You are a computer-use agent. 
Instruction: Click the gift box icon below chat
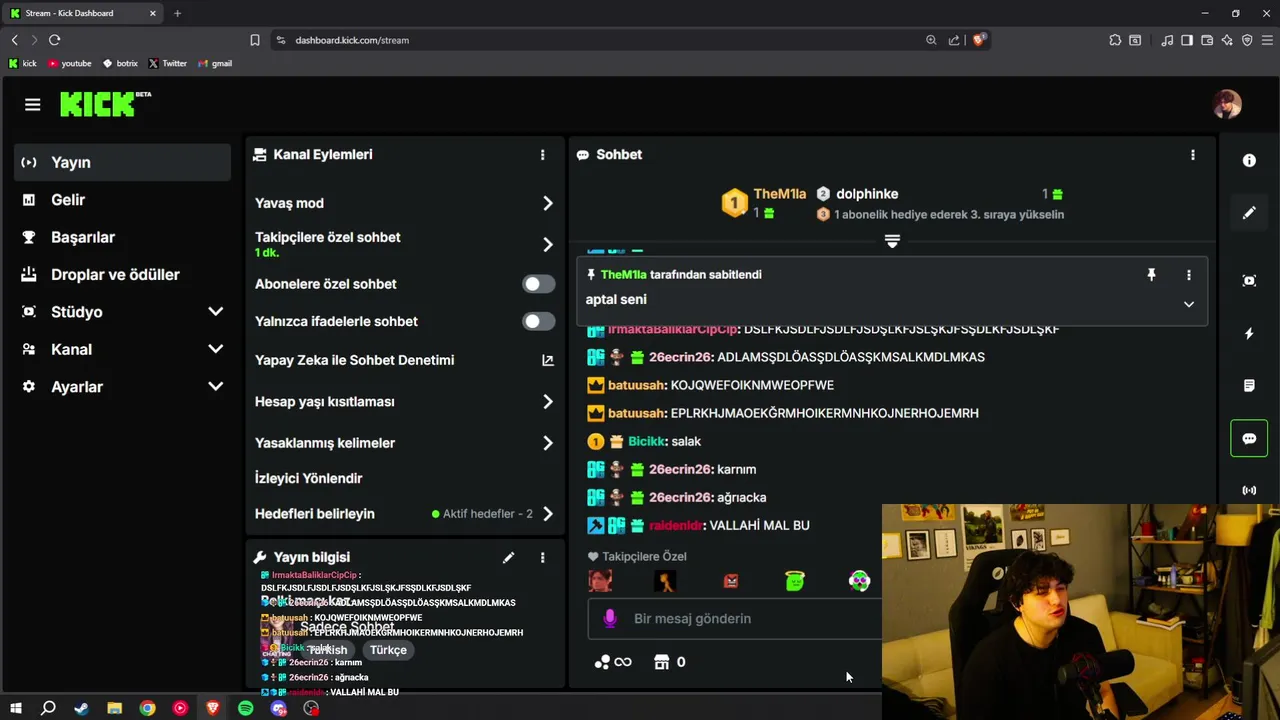[661, 662]
